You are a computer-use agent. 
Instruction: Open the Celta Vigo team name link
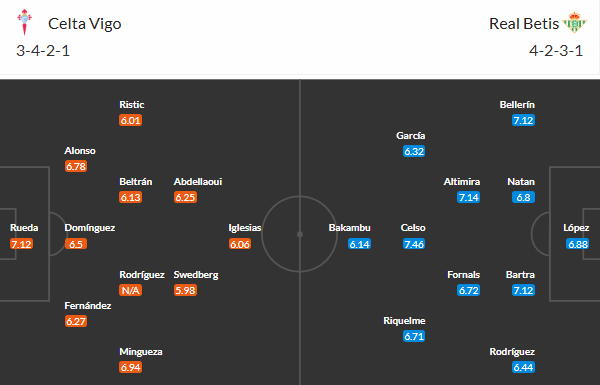[85, 24]
